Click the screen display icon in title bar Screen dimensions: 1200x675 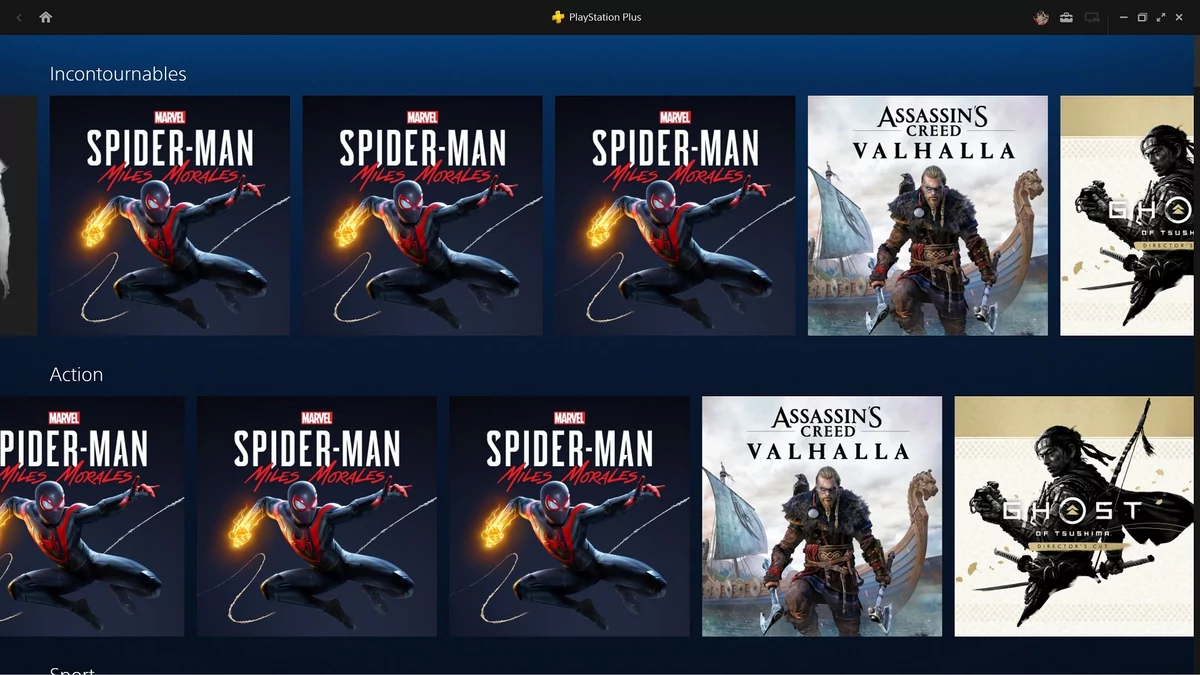coord(1092,17)
